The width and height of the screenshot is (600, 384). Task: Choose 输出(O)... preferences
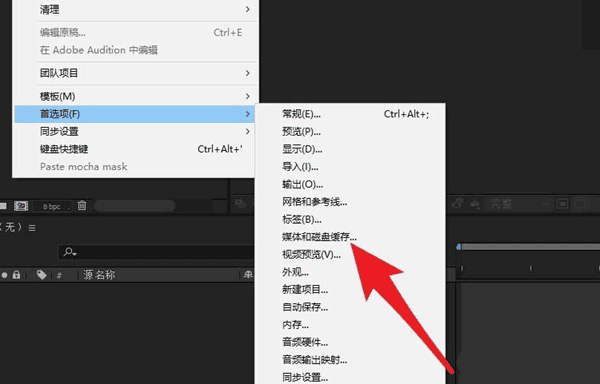click(x=350, y=184)
